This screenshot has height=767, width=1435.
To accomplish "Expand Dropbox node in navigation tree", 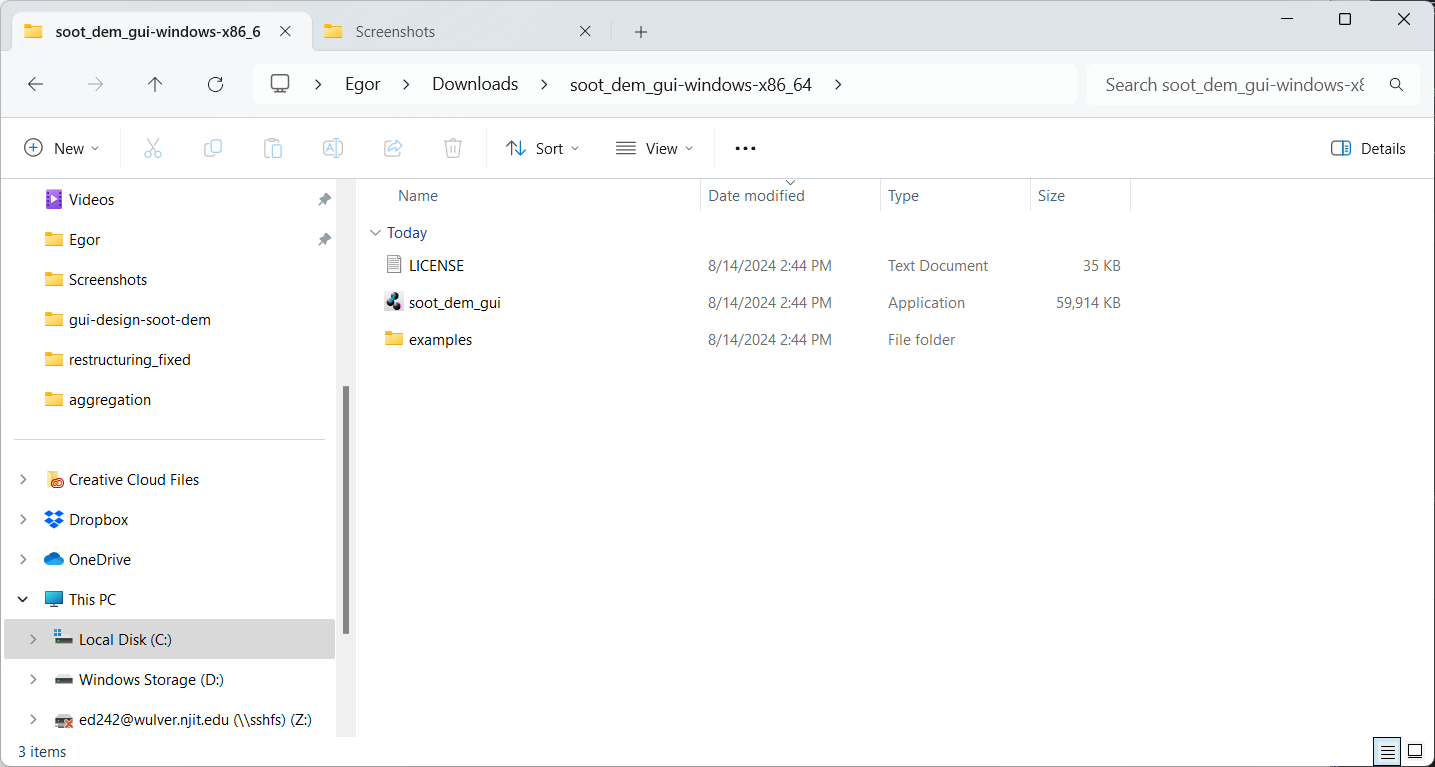I will [x=23, y=519].
